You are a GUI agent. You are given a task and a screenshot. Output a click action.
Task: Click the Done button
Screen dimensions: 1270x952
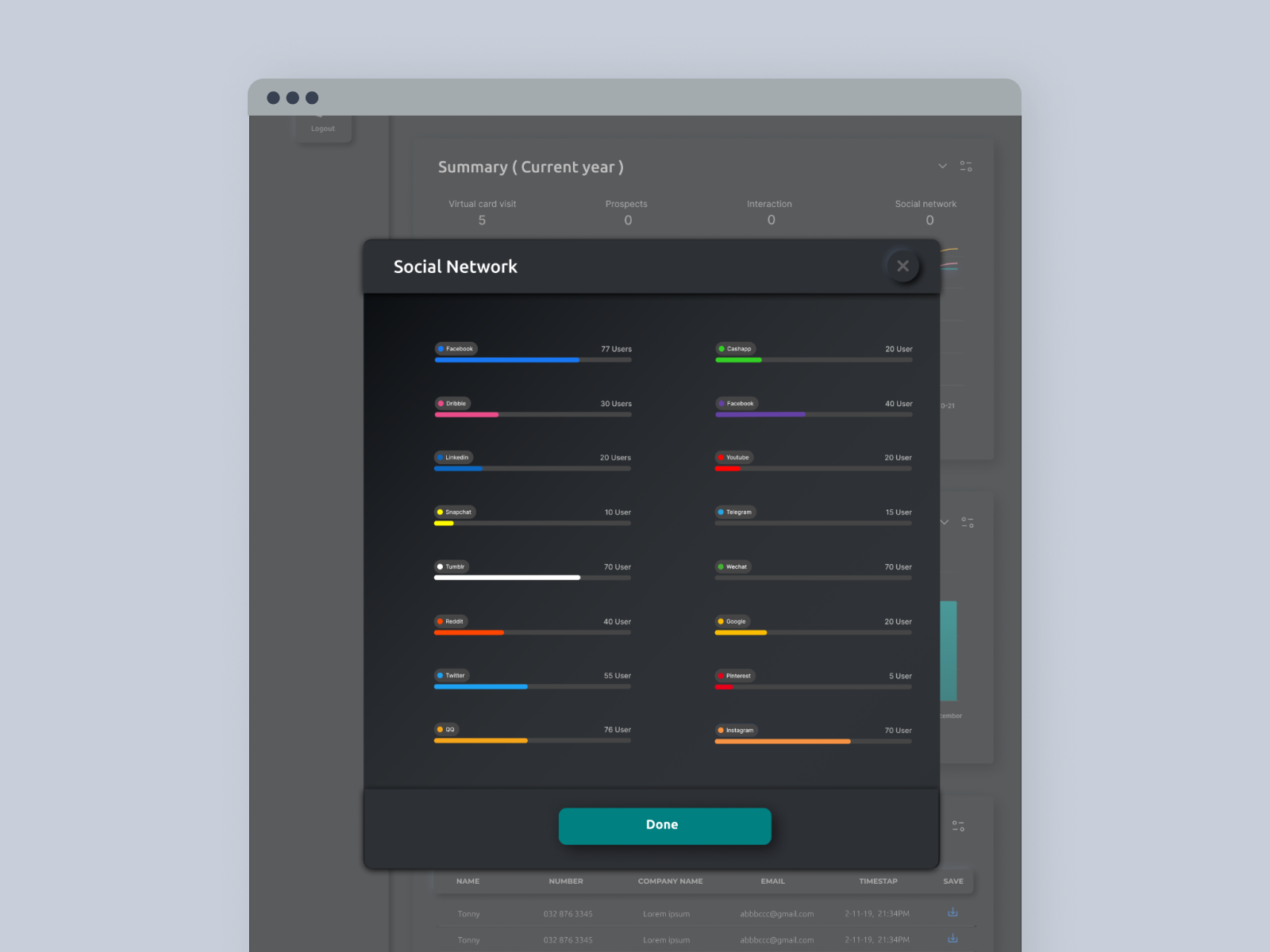(664, 825)
